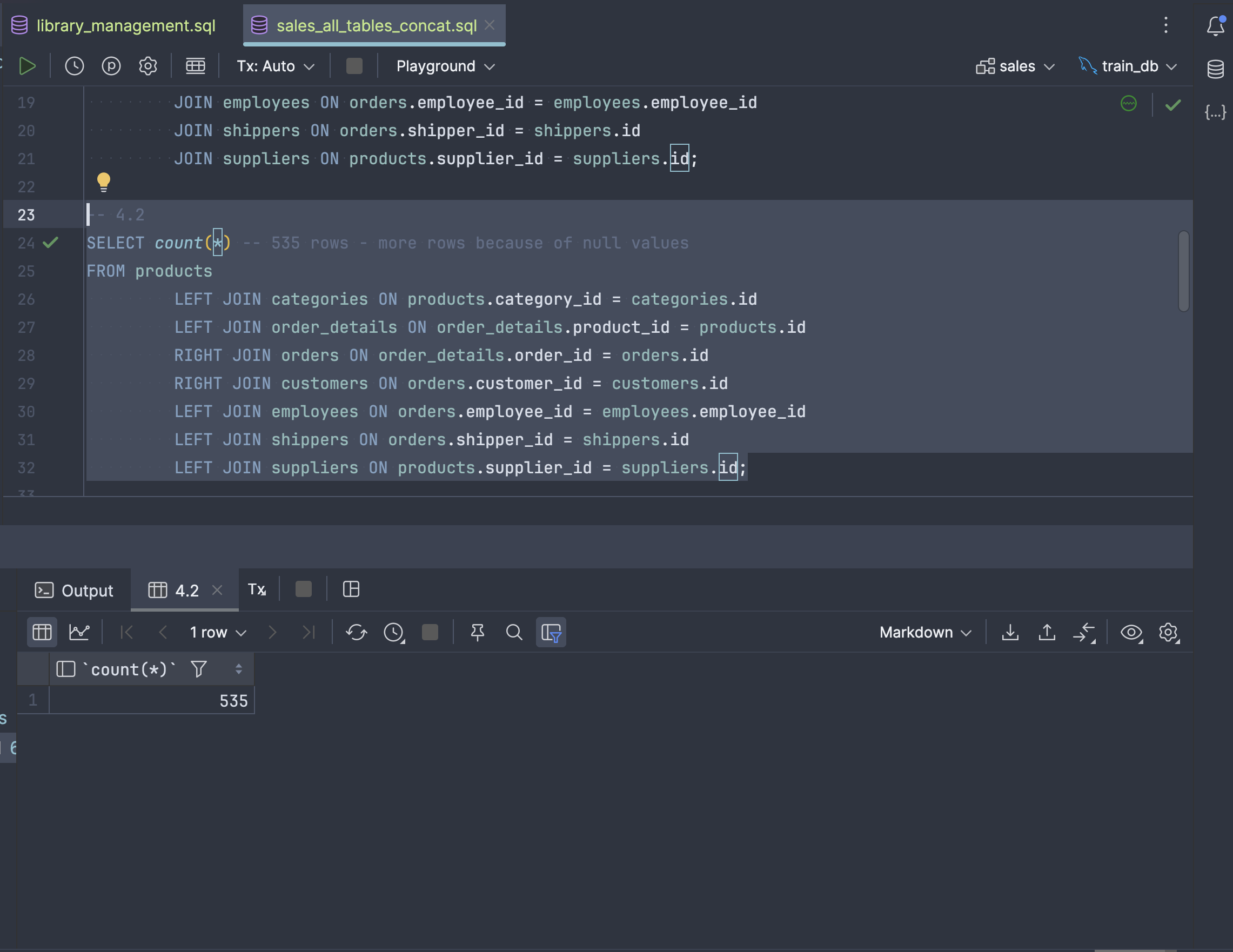Click the reload page icon in results
This screenshot has height=952, width=1233.
tap(356, 632)
